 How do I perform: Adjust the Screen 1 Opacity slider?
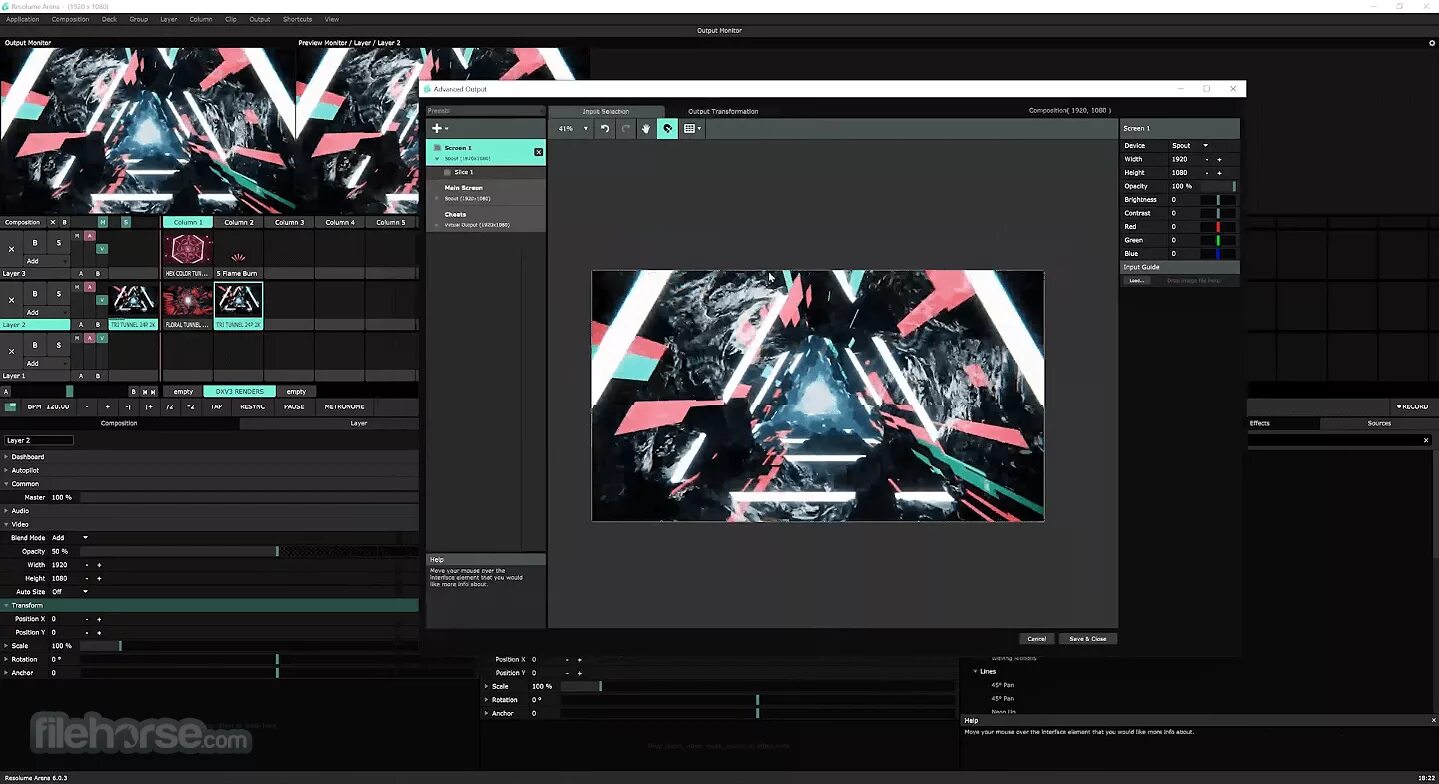click(x=1218, y=186)
